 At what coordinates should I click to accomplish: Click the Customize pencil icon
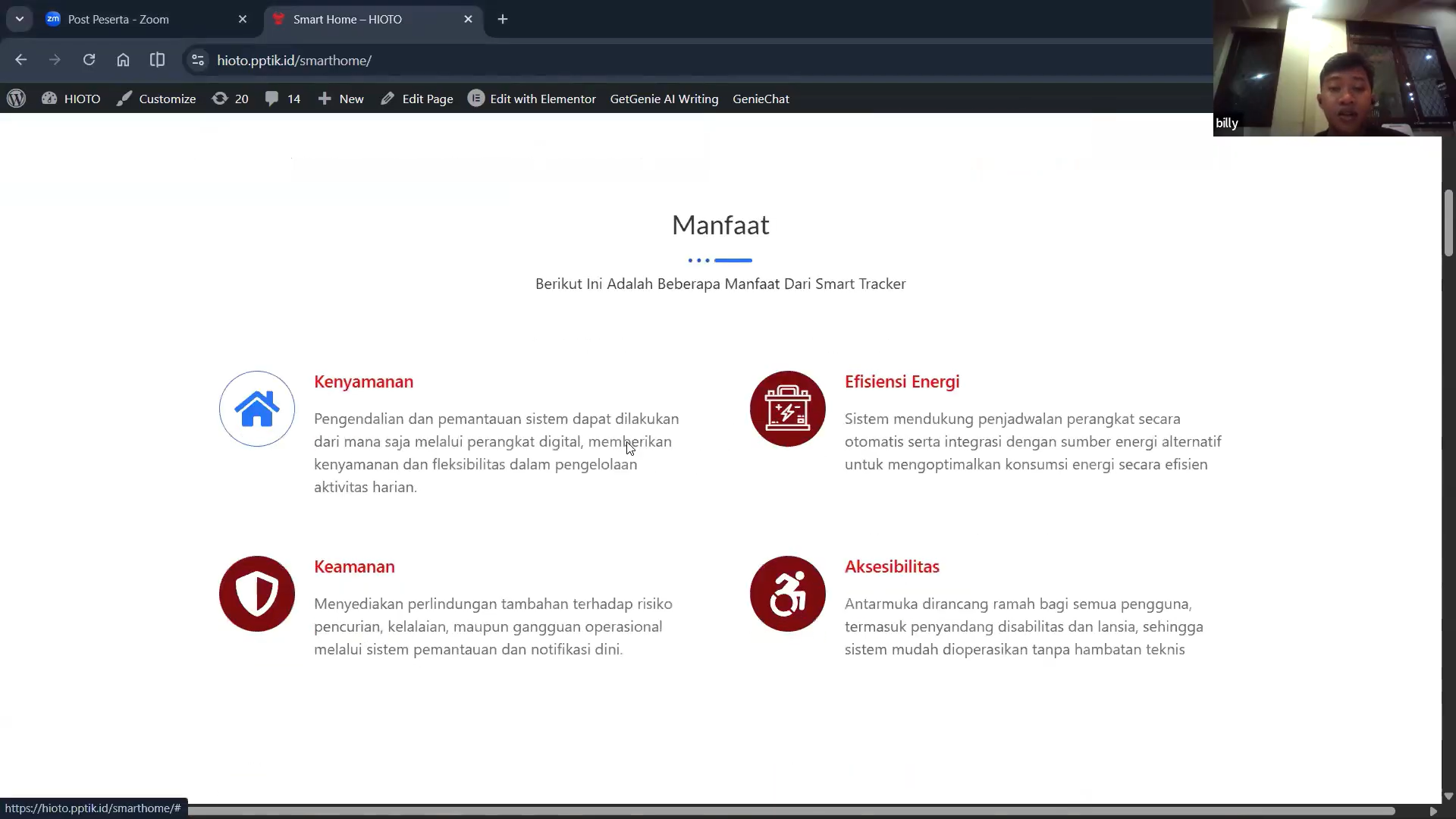point(124,99)
